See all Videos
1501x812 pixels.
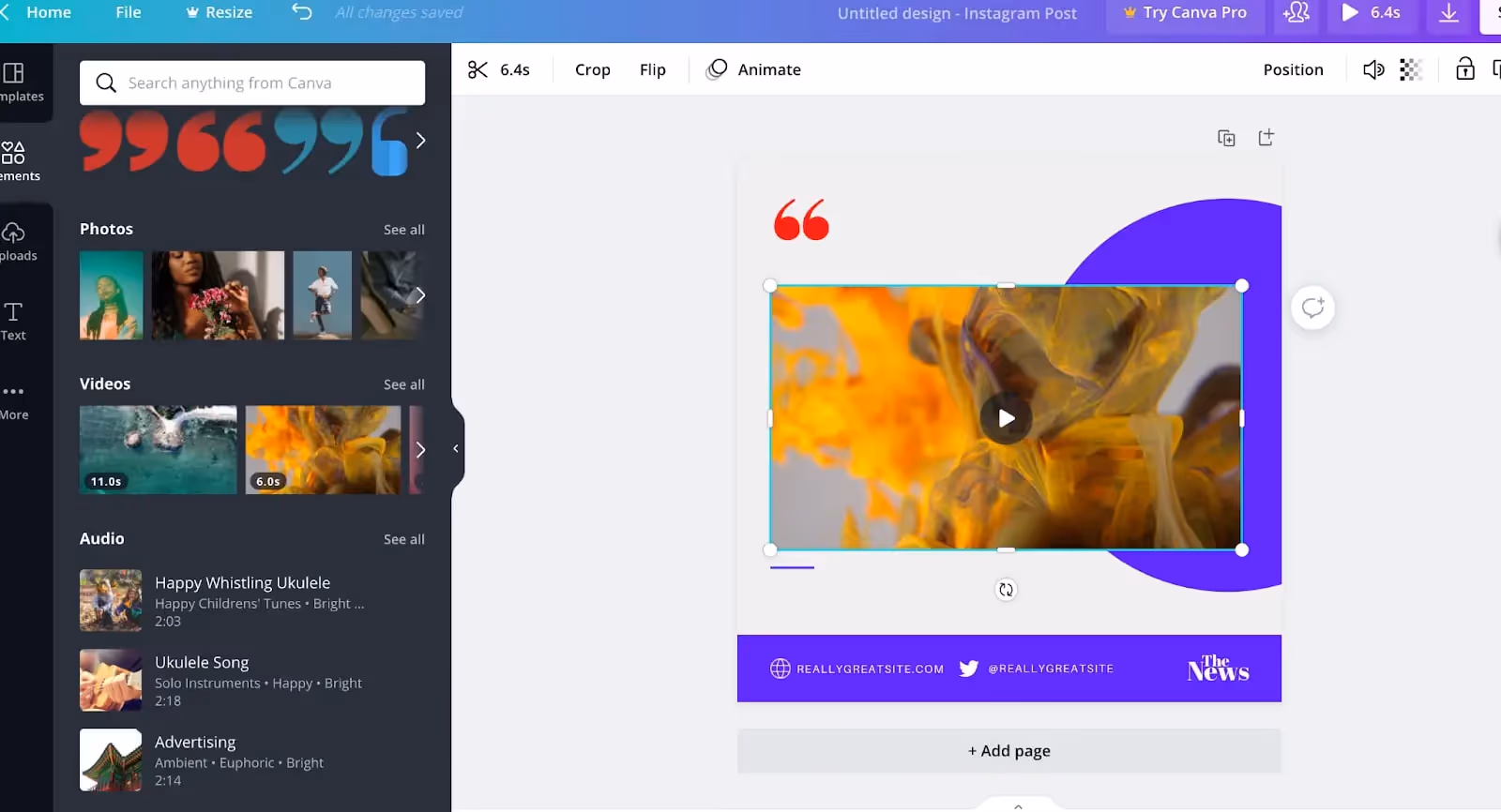tap(404, 384)
